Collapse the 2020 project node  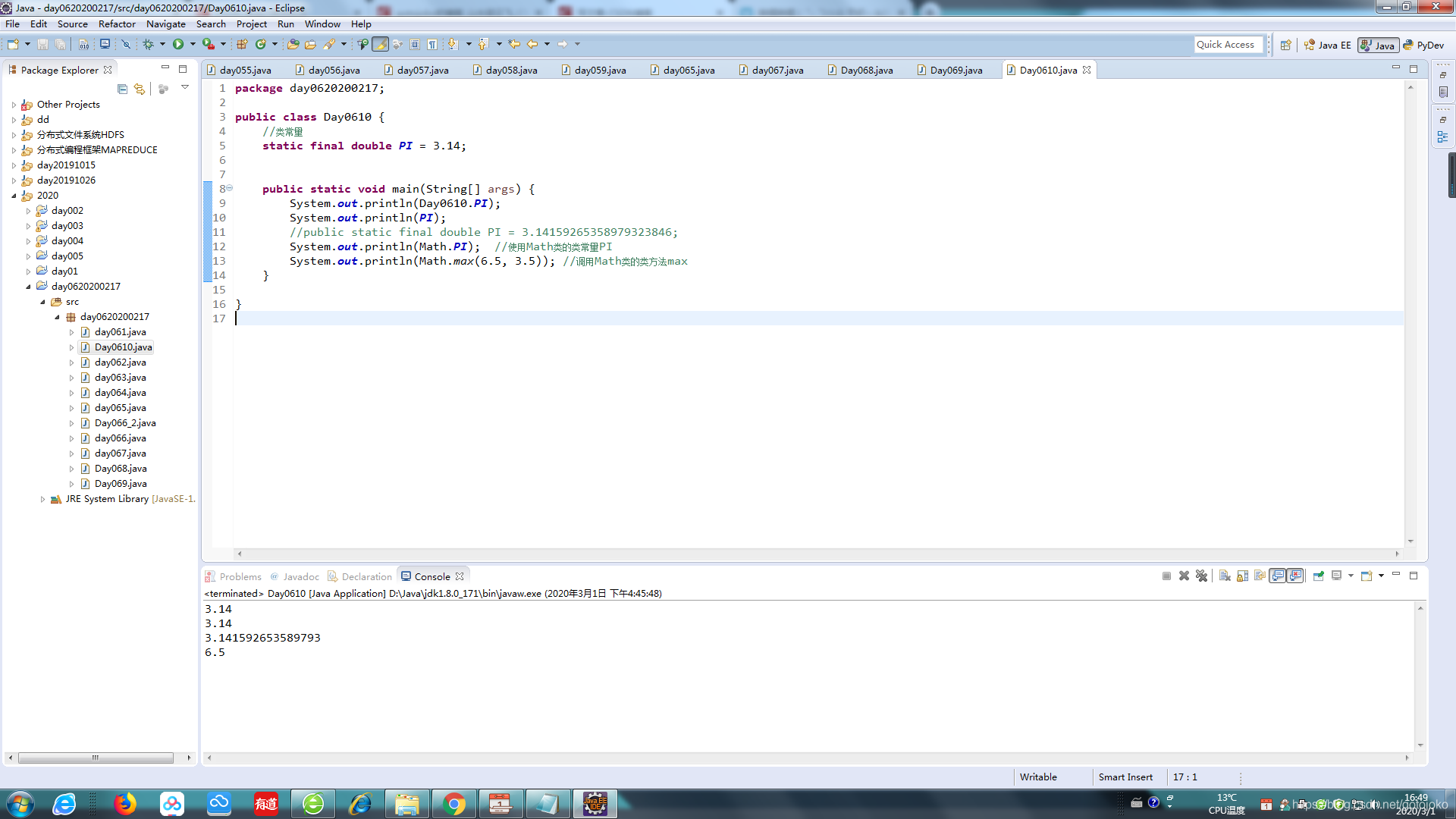(14, 196)
